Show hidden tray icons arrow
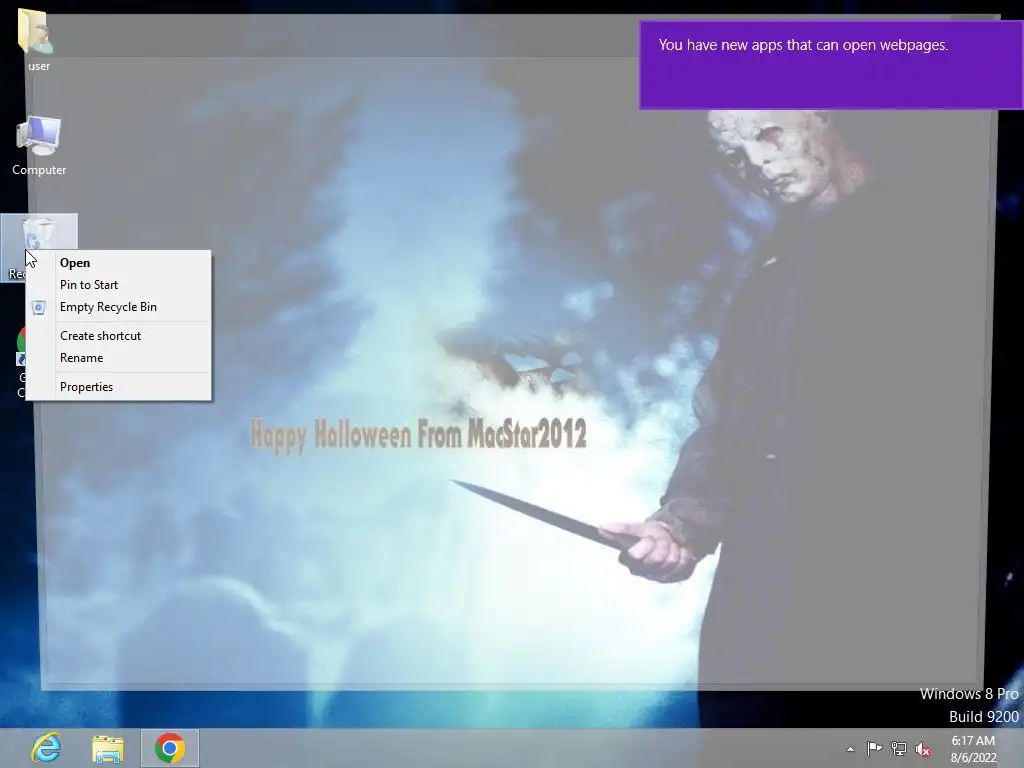The image size is (1024, 768). tap(850, 749)
